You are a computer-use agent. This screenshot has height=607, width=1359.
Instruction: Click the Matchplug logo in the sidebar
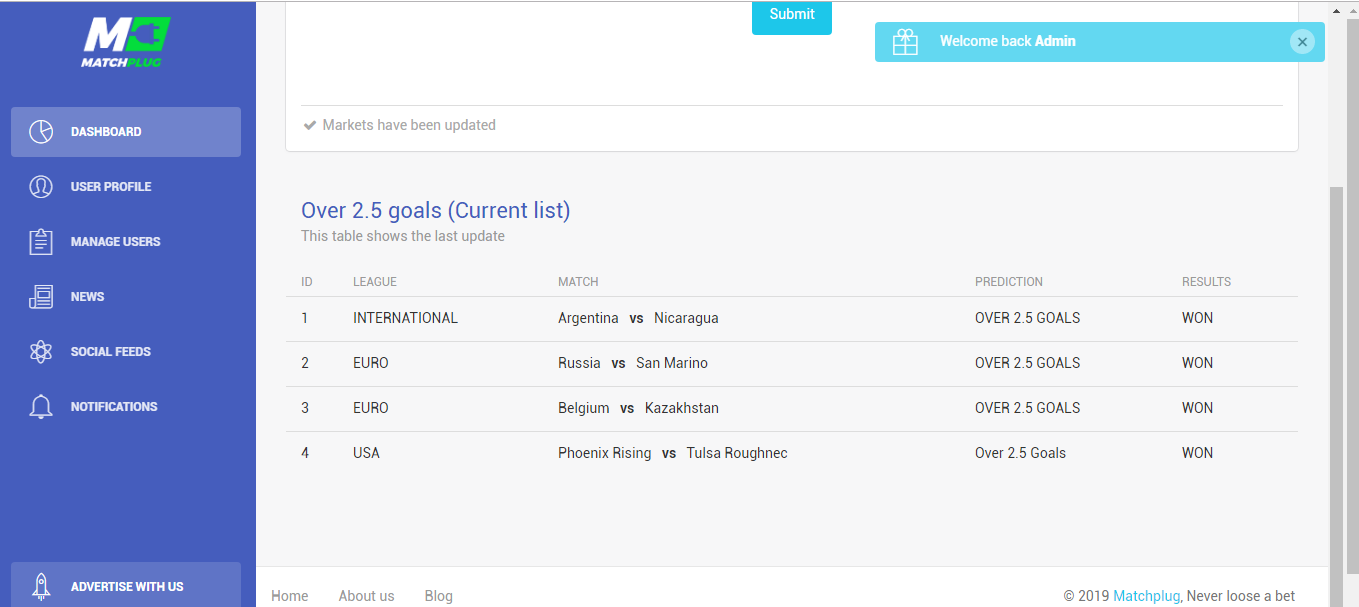coord(126,42)
